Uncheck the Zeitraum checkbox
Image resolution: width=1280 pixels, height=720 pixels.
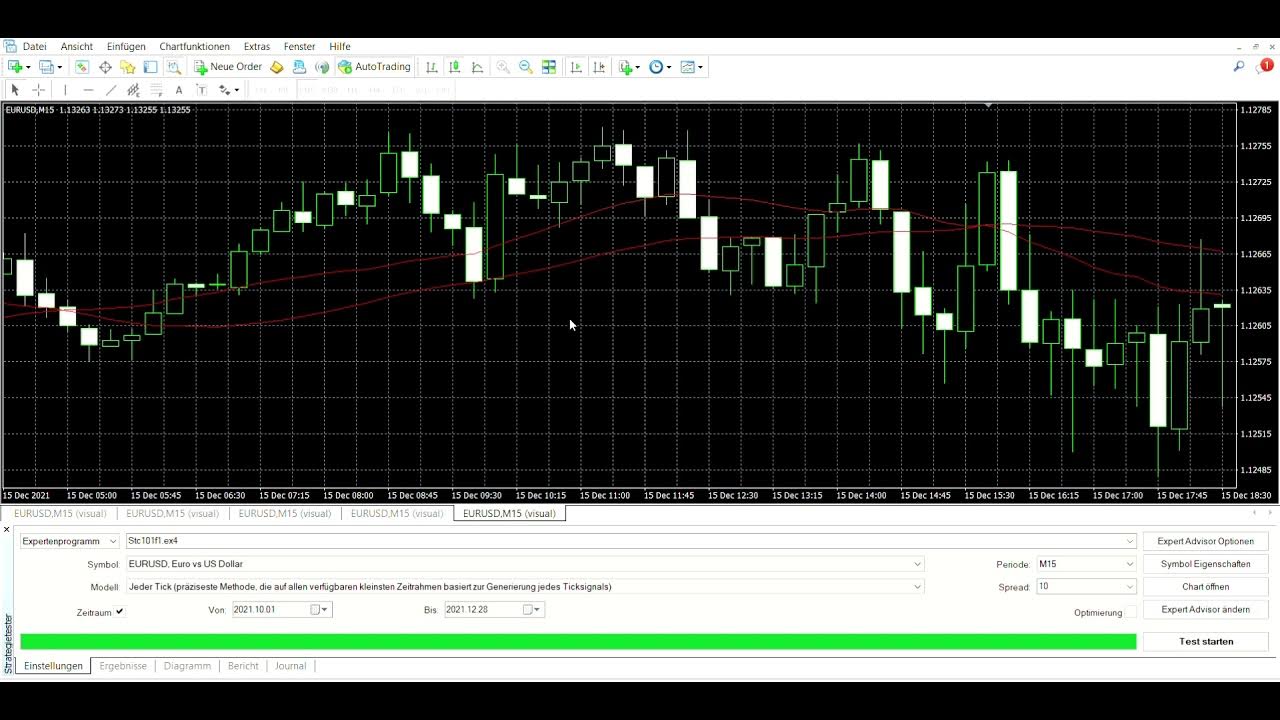coord(120,611)
